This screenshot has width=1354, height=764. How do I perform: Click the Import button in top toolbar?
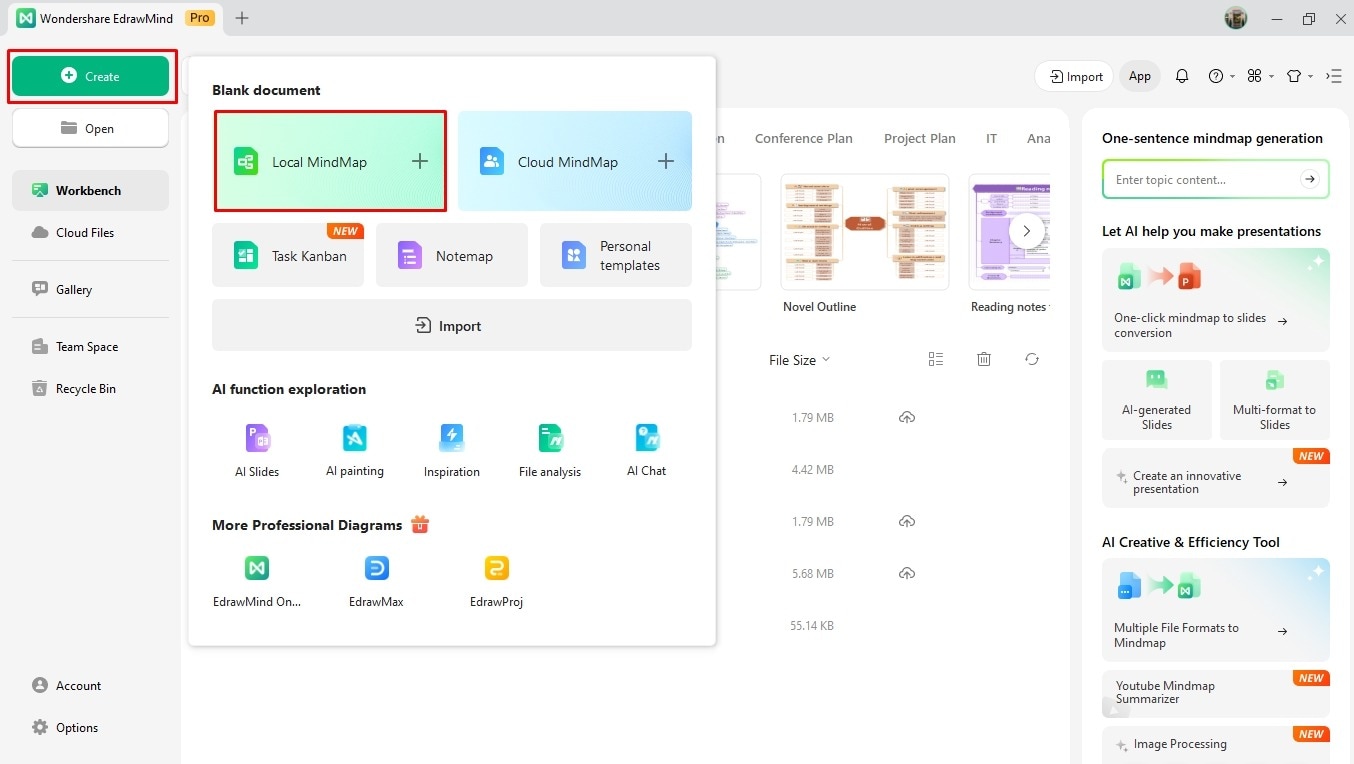(1076, 76)
